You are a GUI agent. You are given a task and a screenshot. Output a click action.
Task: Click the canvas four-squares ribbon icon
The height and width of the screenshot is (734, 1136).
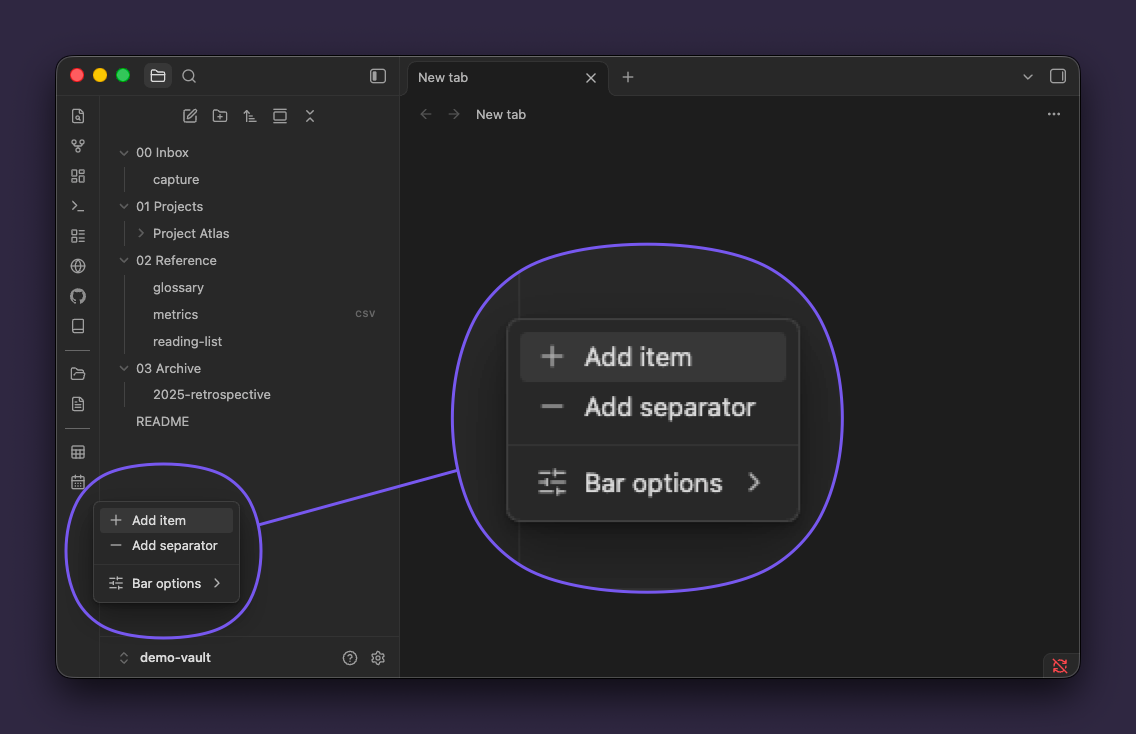coord(78,176)
